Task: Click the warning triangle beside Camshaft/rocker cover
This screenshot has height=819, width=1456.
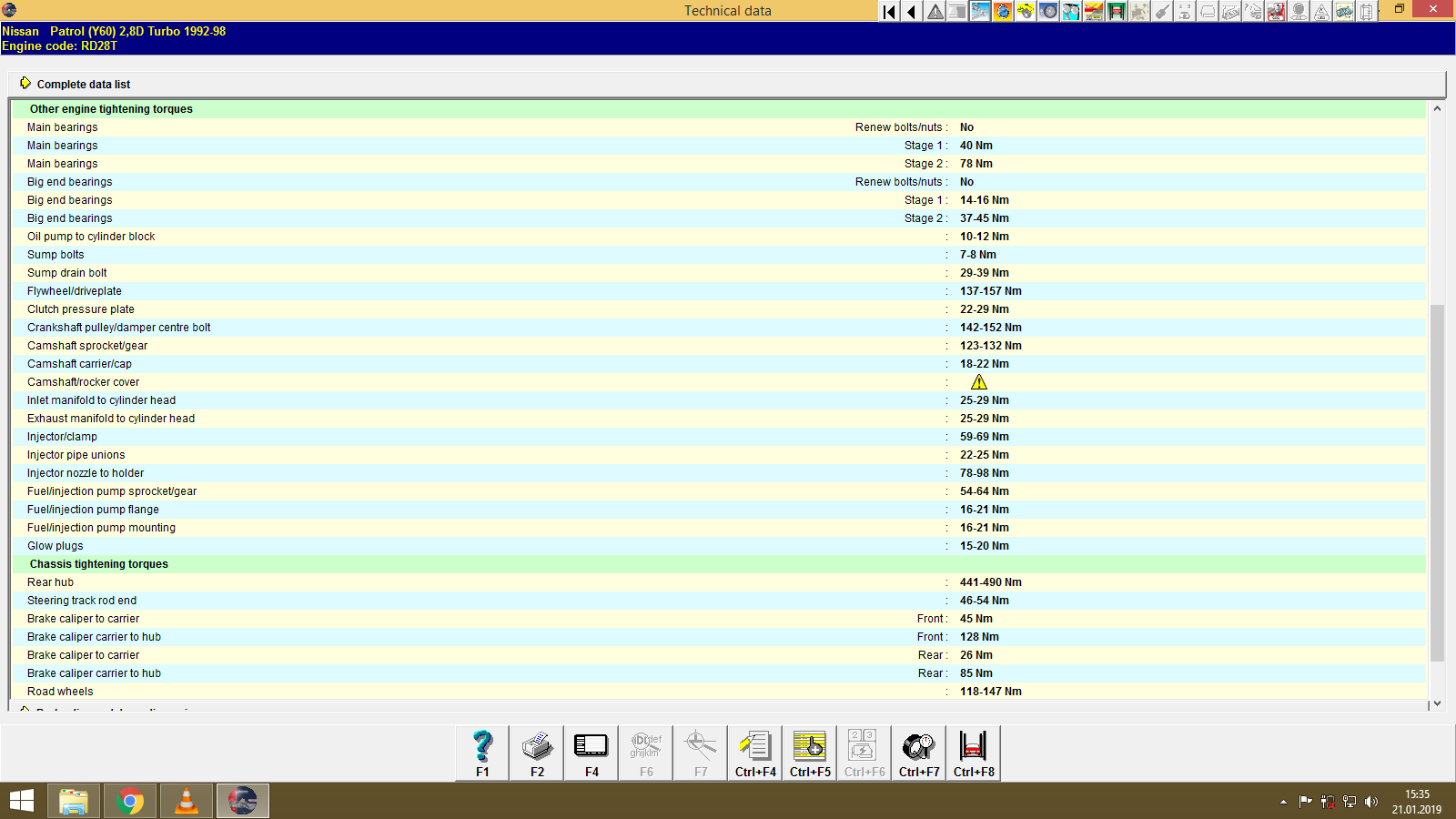Action: pyautogui.click(x=979, y=381)
